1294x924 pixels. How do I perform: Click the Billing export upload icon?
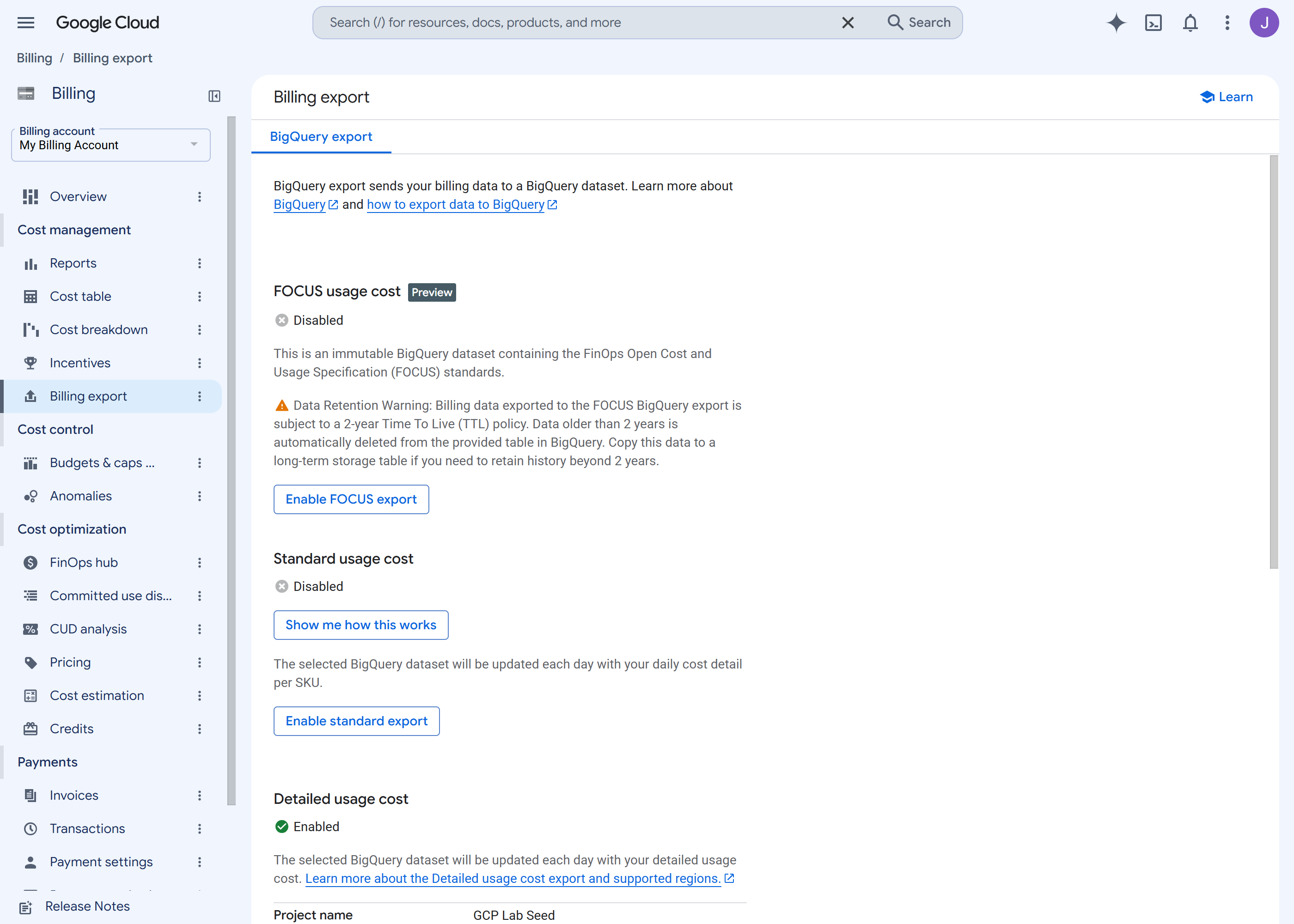pos(30,396)
